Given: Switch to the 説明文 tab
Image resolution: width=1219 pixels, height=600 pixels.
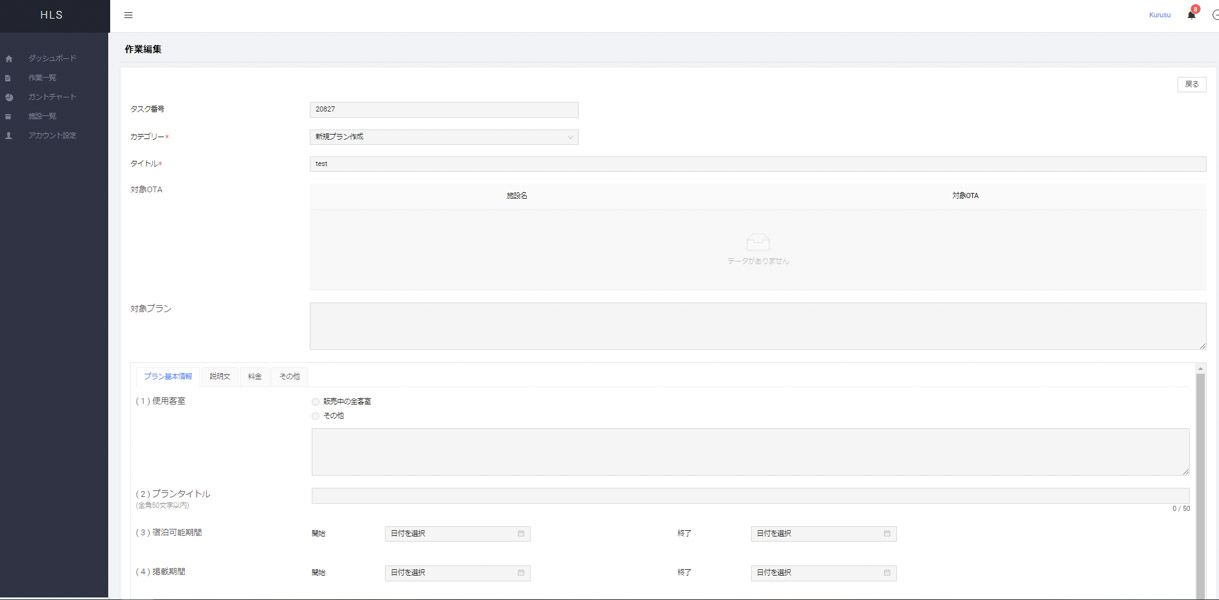Looking at the screenshot, I should click(x=219, y=376).
